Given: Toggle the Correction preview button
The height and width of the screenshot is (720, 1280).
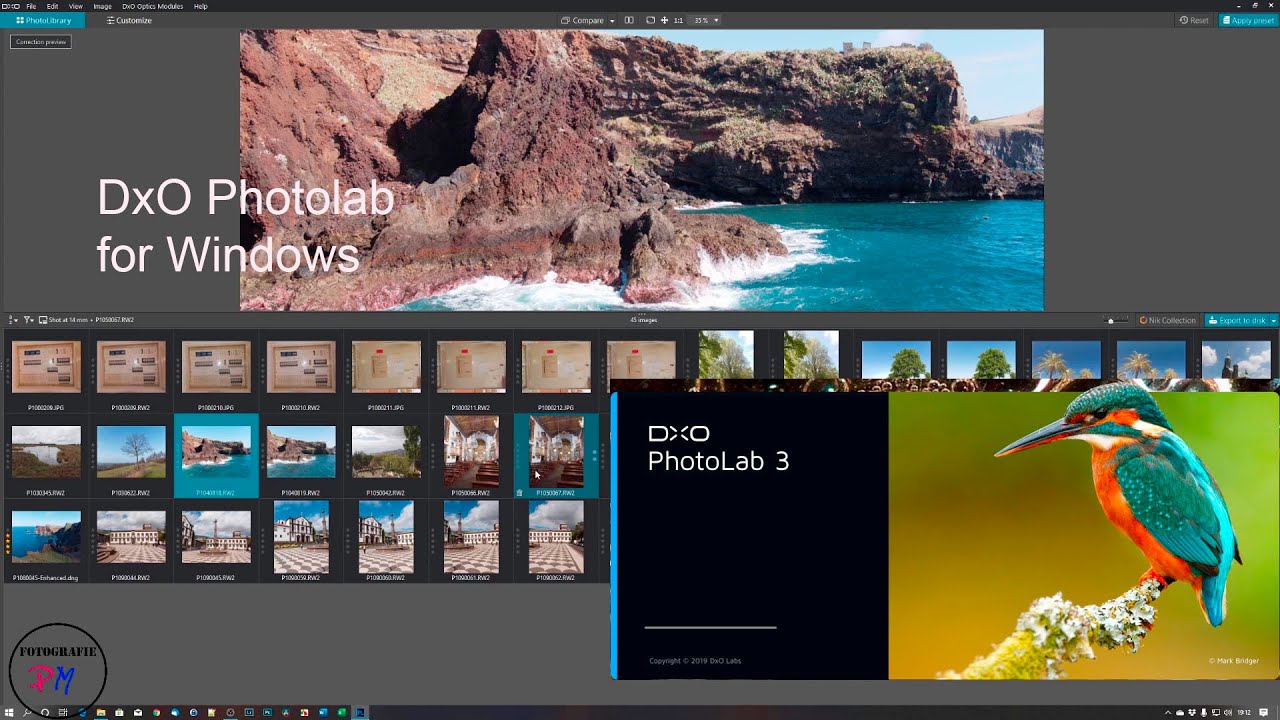Looking at the screenshot, I should tap(41, 42).
